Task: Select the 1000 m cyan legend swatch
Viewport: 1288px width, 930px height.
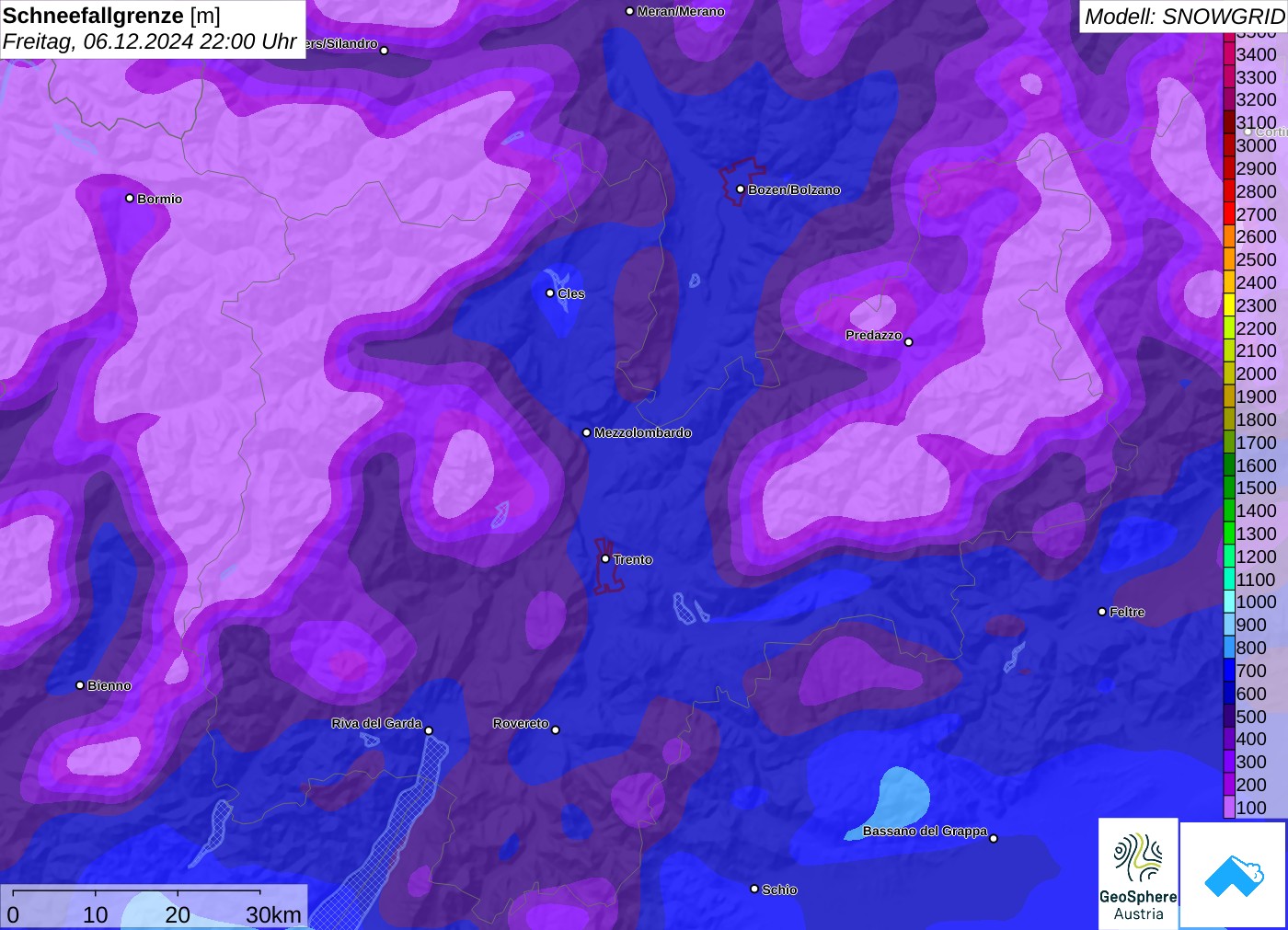Action: pos(1228,602)
